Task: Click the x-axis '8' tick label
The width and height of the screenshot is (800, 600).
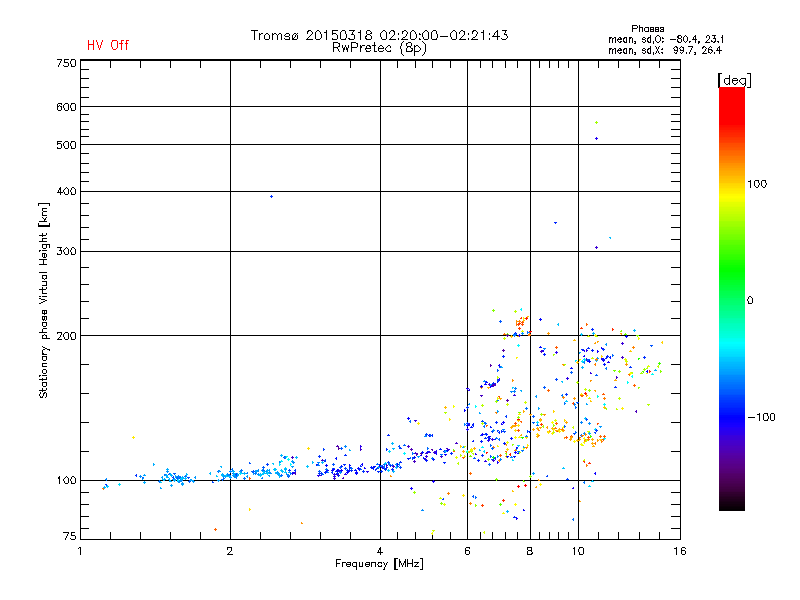Action: click(530, 551)
